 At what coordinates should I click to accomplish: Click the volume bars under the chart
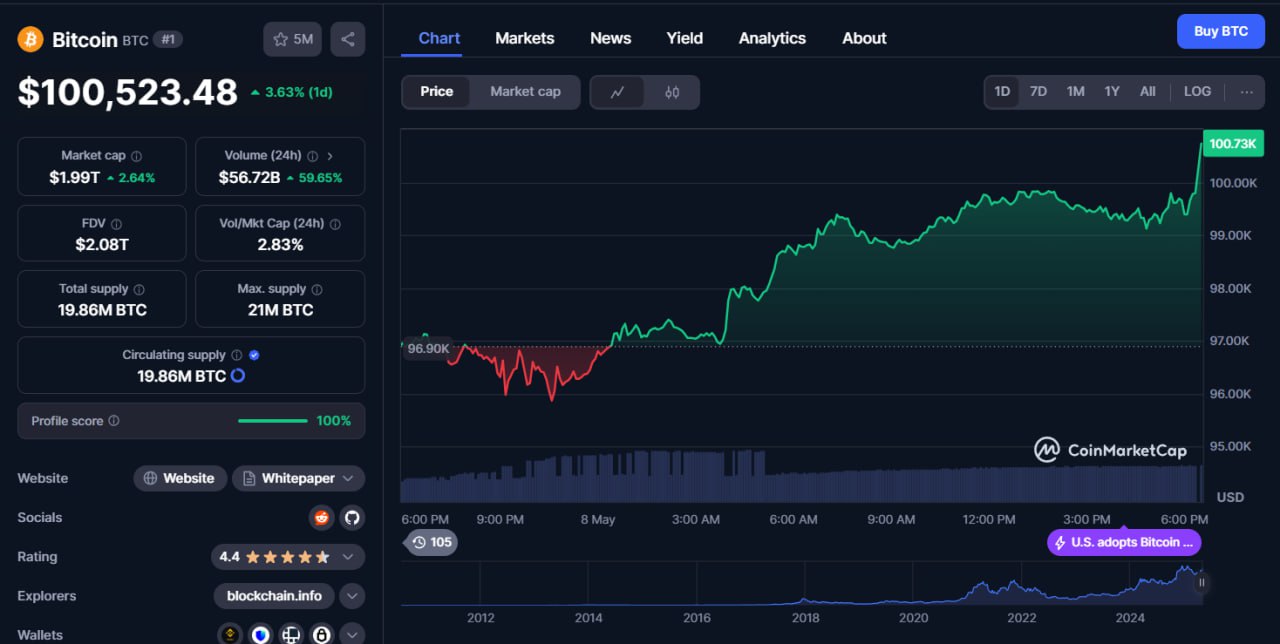coord(800,477)
